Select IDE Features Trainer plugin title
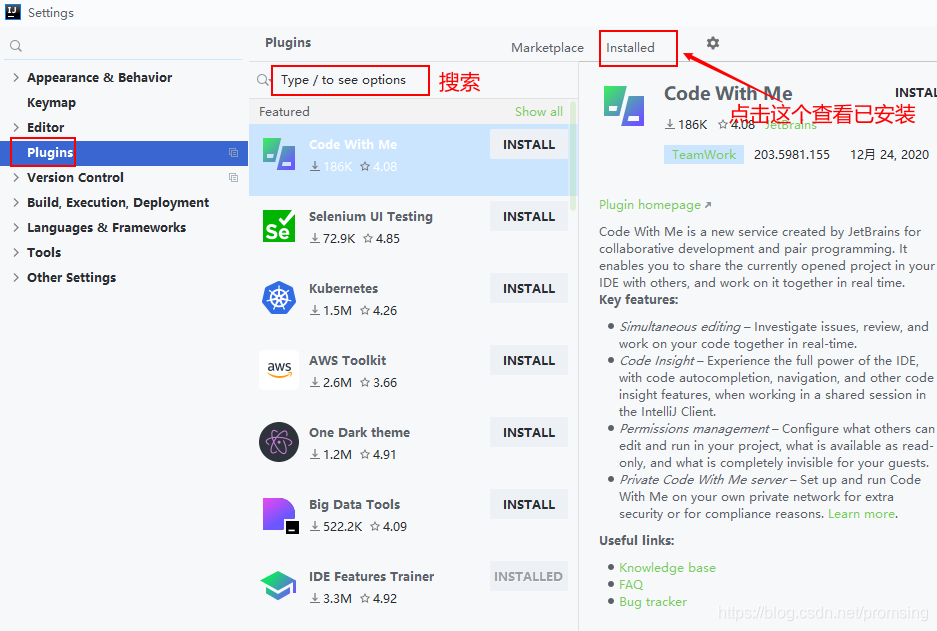 pos(371,577)
